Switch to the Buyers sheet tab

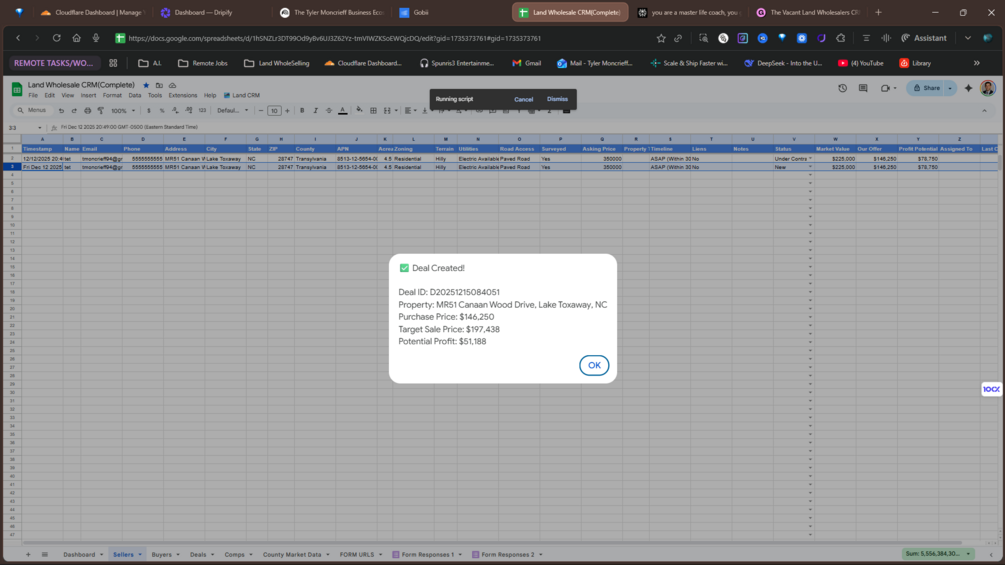tap(162, 555)
